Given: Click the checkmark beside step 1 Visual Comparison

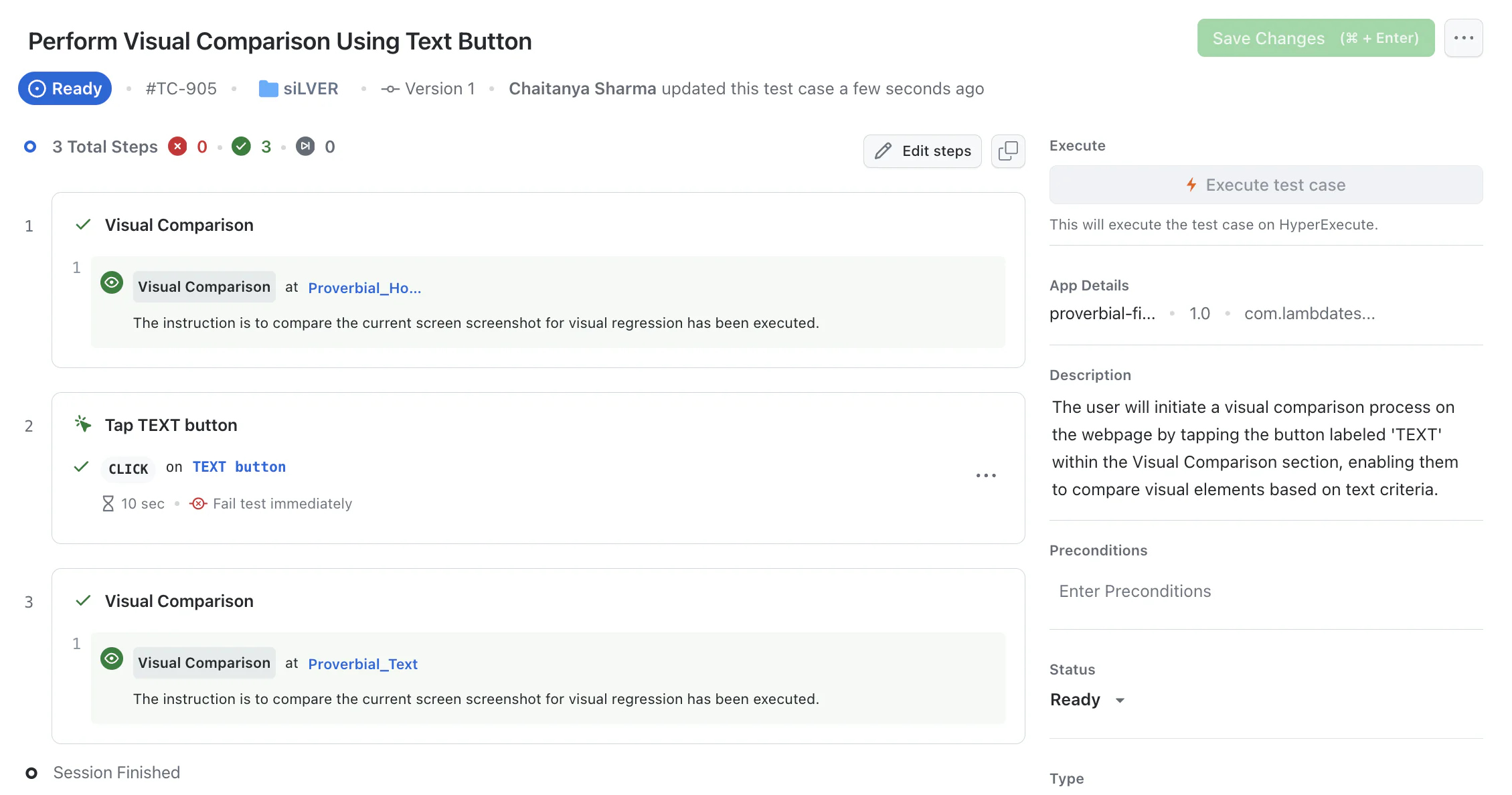Looking at the screenshot, I should pyautogui.click(x=83, y=225).
